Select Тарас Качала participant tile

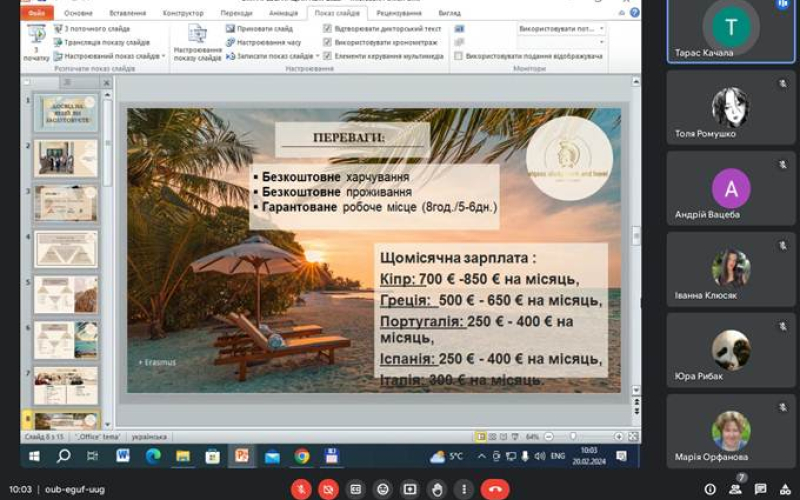731,31
